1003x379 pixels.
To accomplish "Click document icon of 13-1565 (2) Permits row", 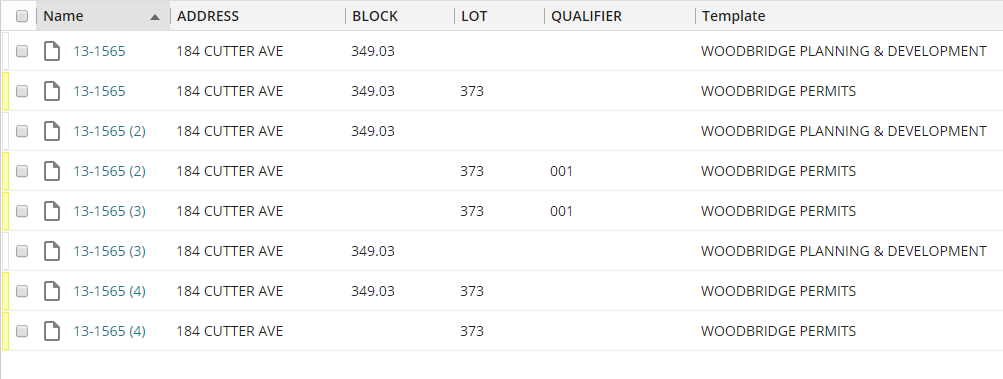I will click(x=52, y=171).
